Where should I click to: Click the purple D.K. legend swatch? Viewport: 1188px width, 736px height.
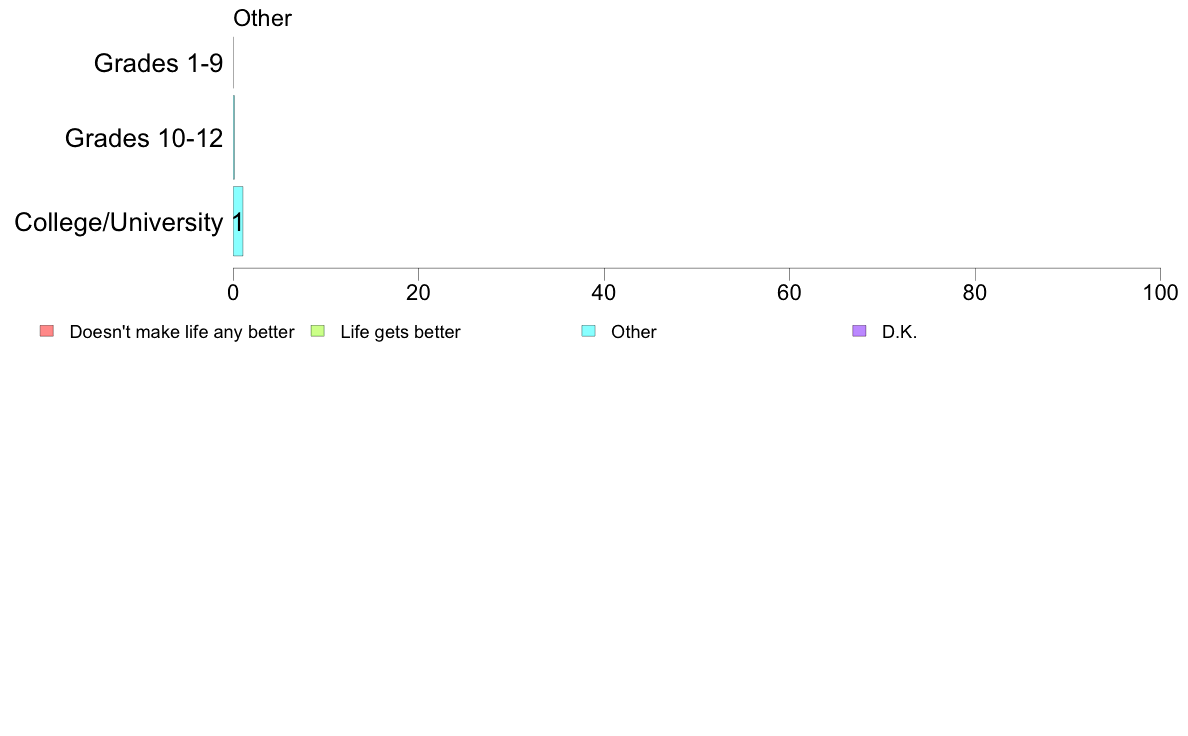click(858, 331)
